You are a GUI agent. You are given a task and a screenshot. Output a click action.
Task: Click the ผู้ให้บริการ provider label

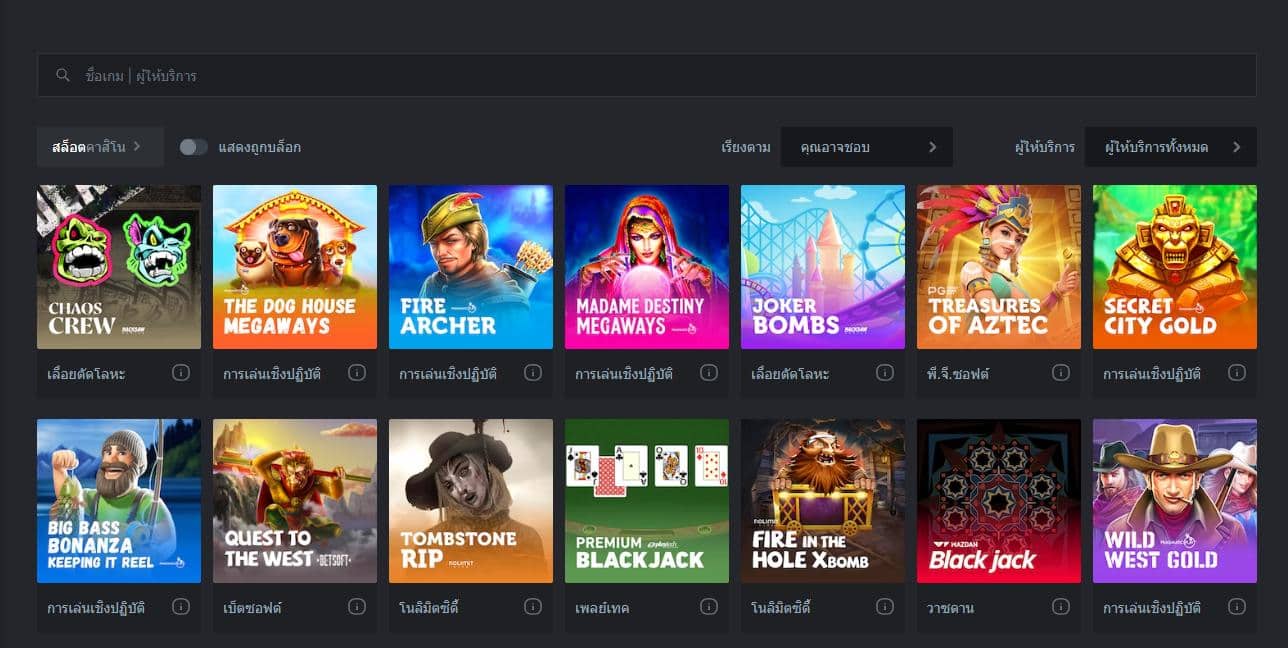[1045, 147]
